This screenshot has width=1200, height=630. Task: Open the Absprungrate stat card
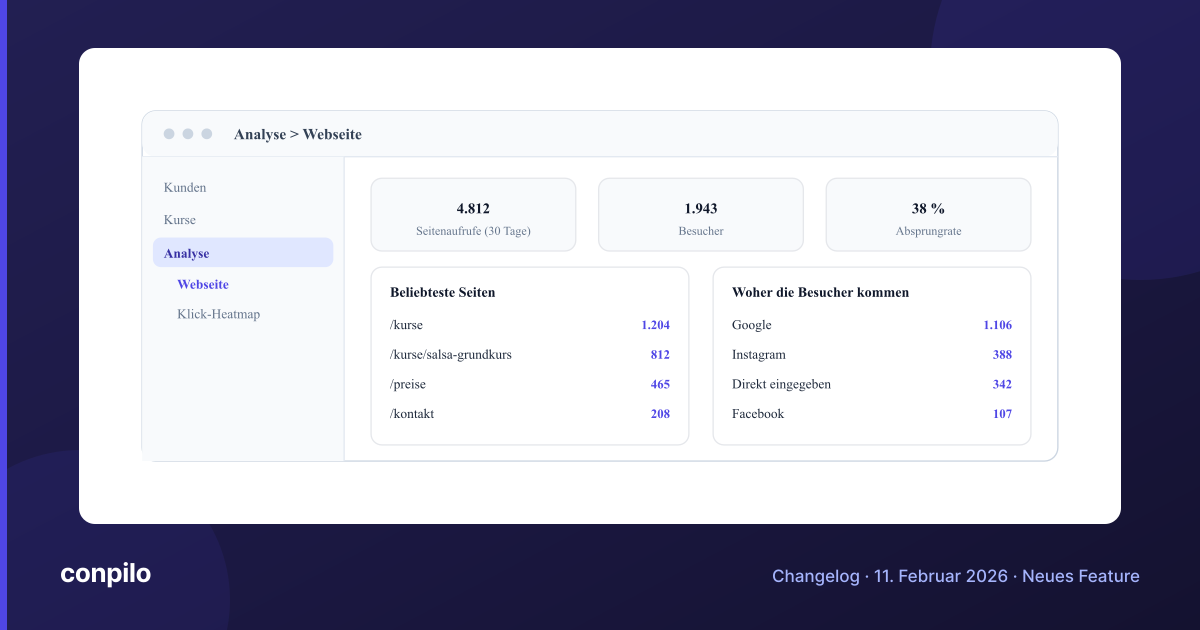coord(928,215)
